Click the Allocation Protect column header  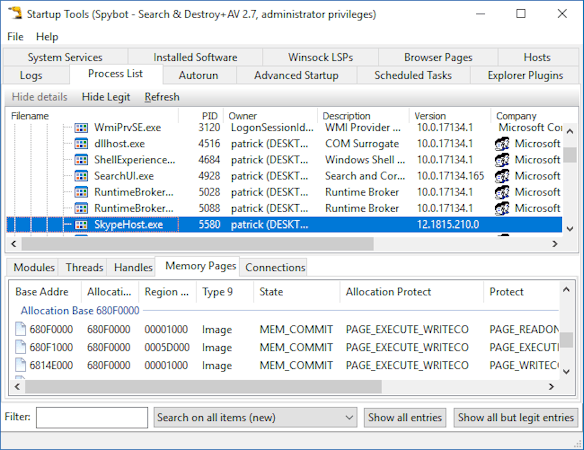[x=412, y=292]
